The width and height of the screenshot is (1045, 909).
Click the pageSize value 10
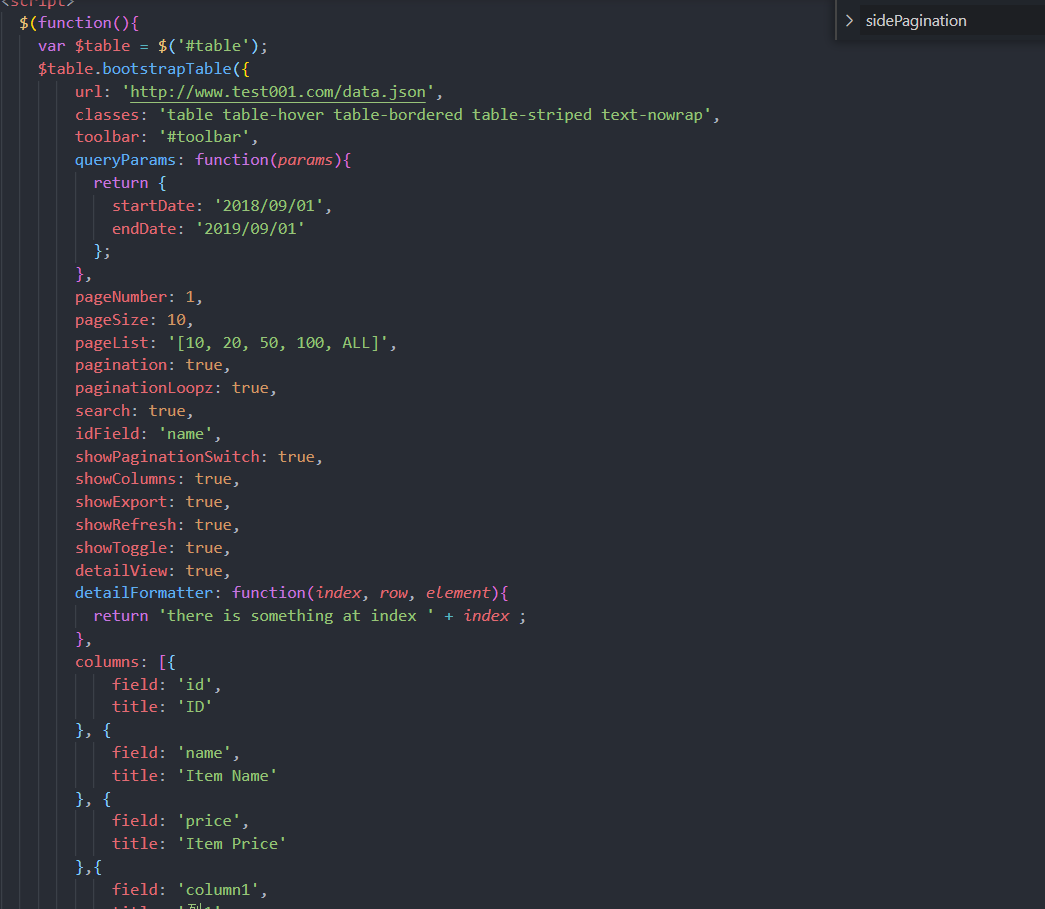point(177,319)
